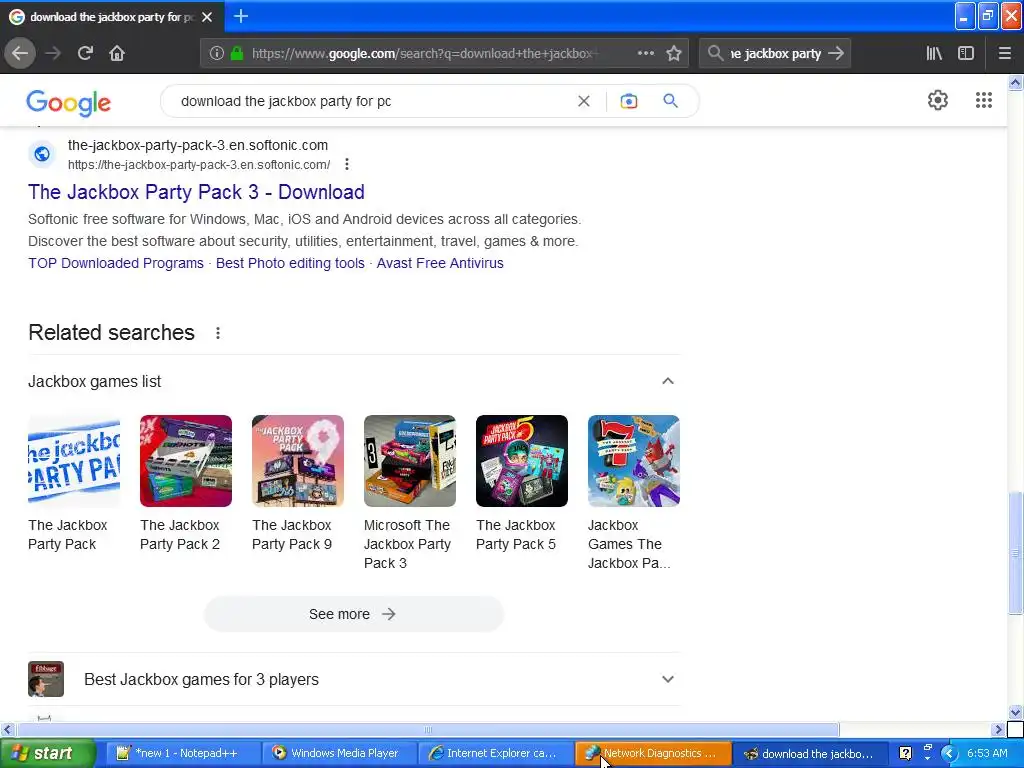Screen dimensions: 1024x768
Task: Select the 'download the jackbox party for pc' tab
Action: [111, 17]
